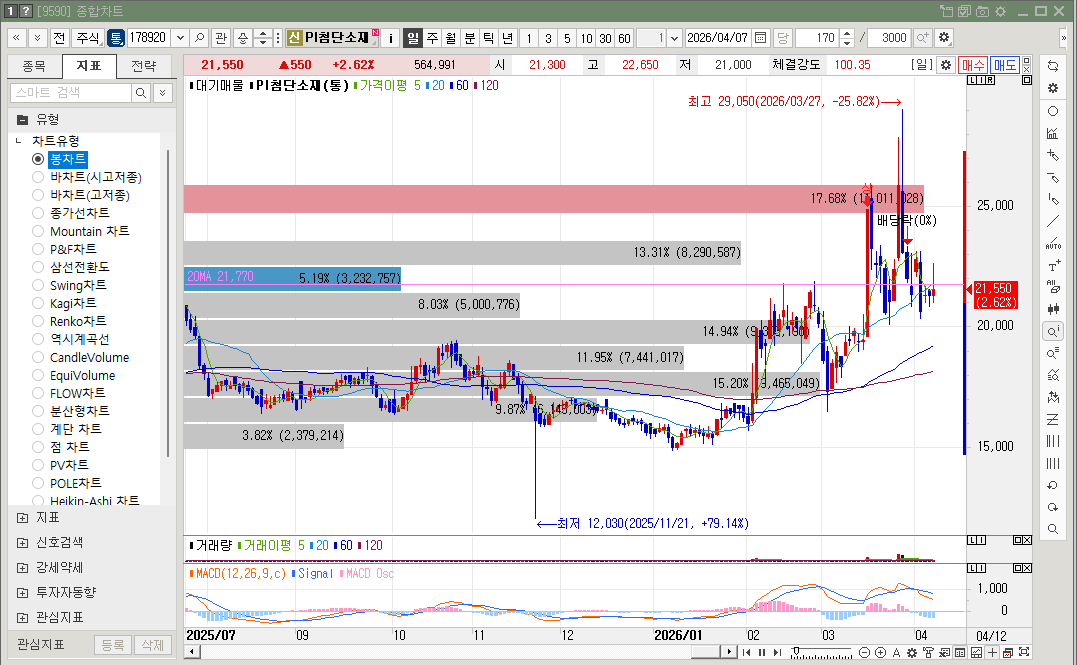1077x665 pixels.
Task: Switch to the 전략 tab
Action: click(144, 66)
